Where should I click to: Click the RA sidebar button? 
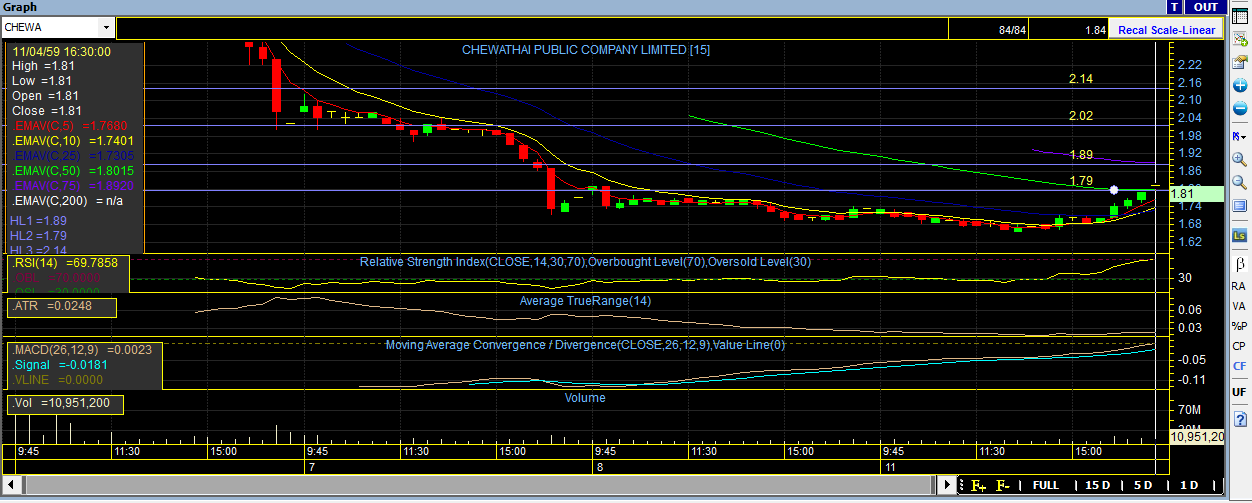click(1239, 287)
